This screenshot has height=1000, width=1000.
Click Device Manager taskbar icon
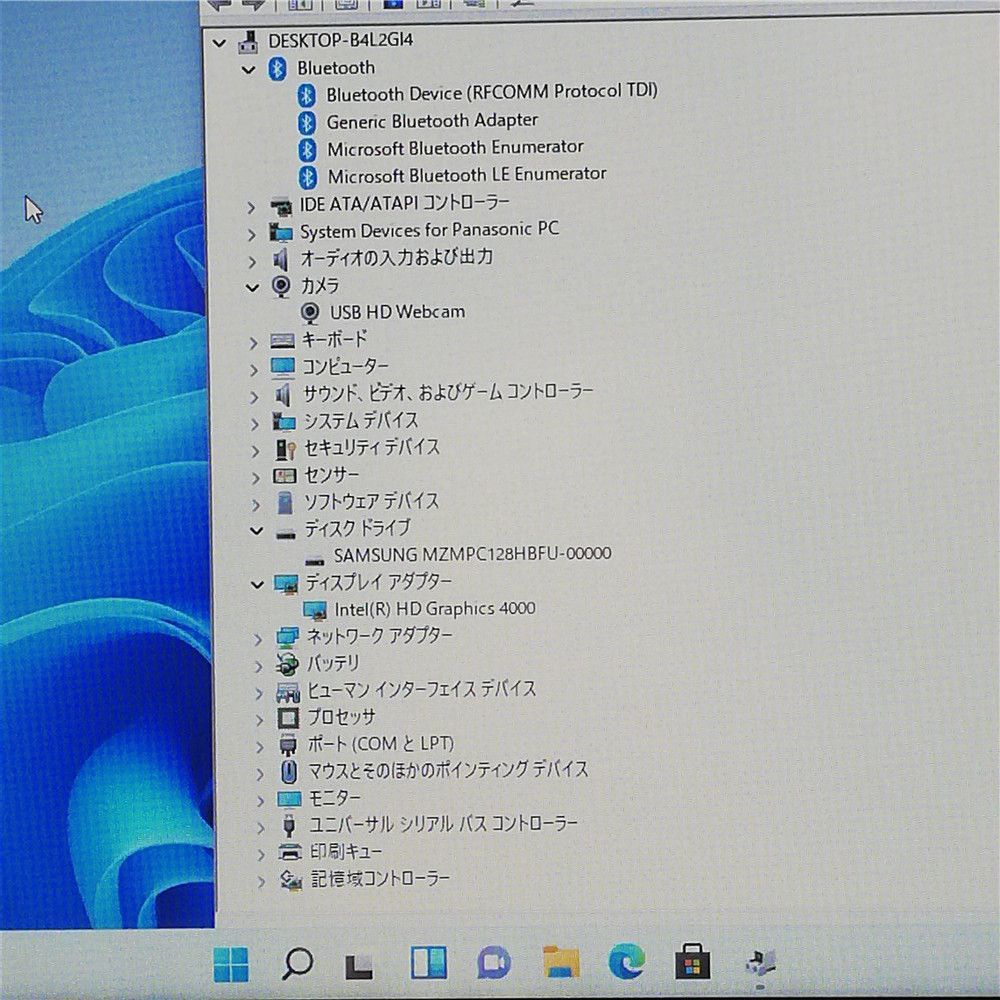point(761,962)
